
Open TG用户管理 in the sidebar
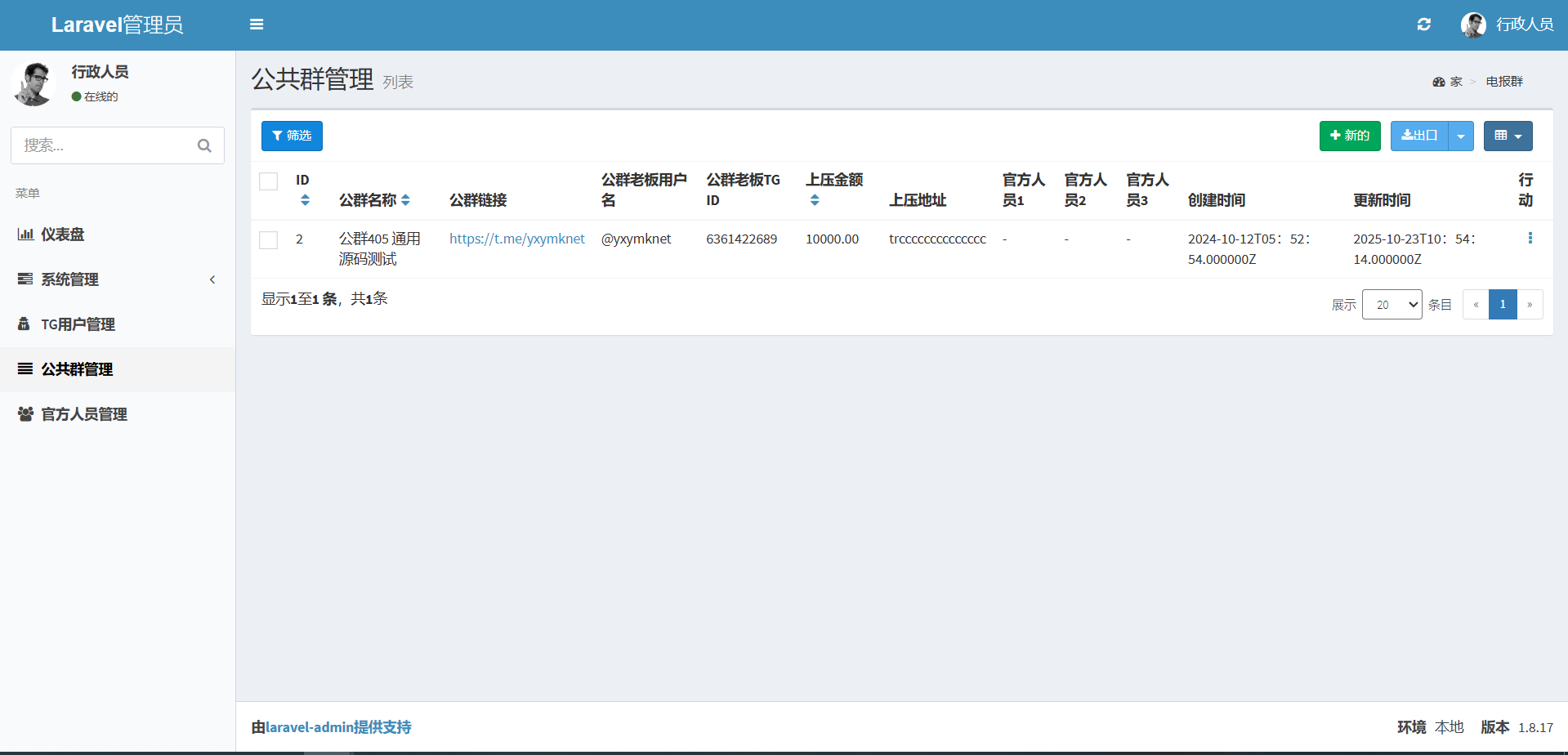click(x=78, y=324)
